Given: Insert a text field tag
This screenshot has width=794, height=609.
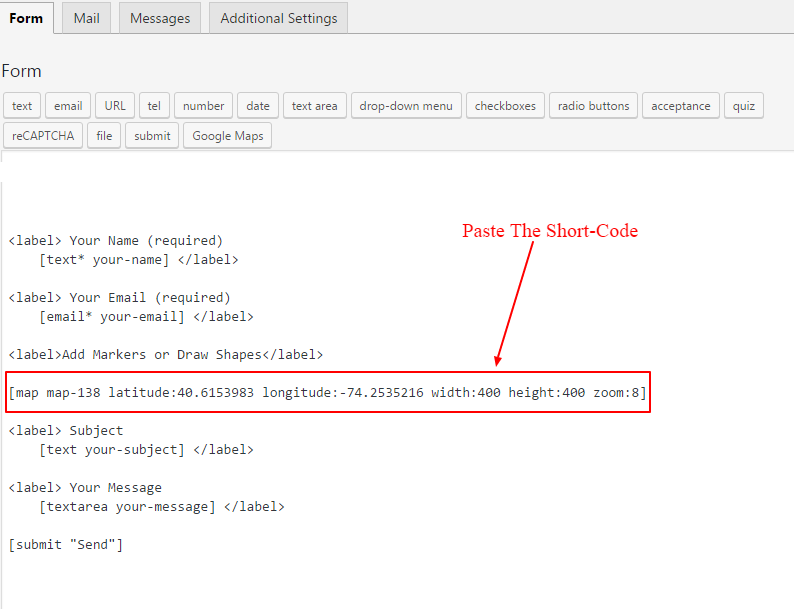Looking at the screenshot, I should 22,106.
